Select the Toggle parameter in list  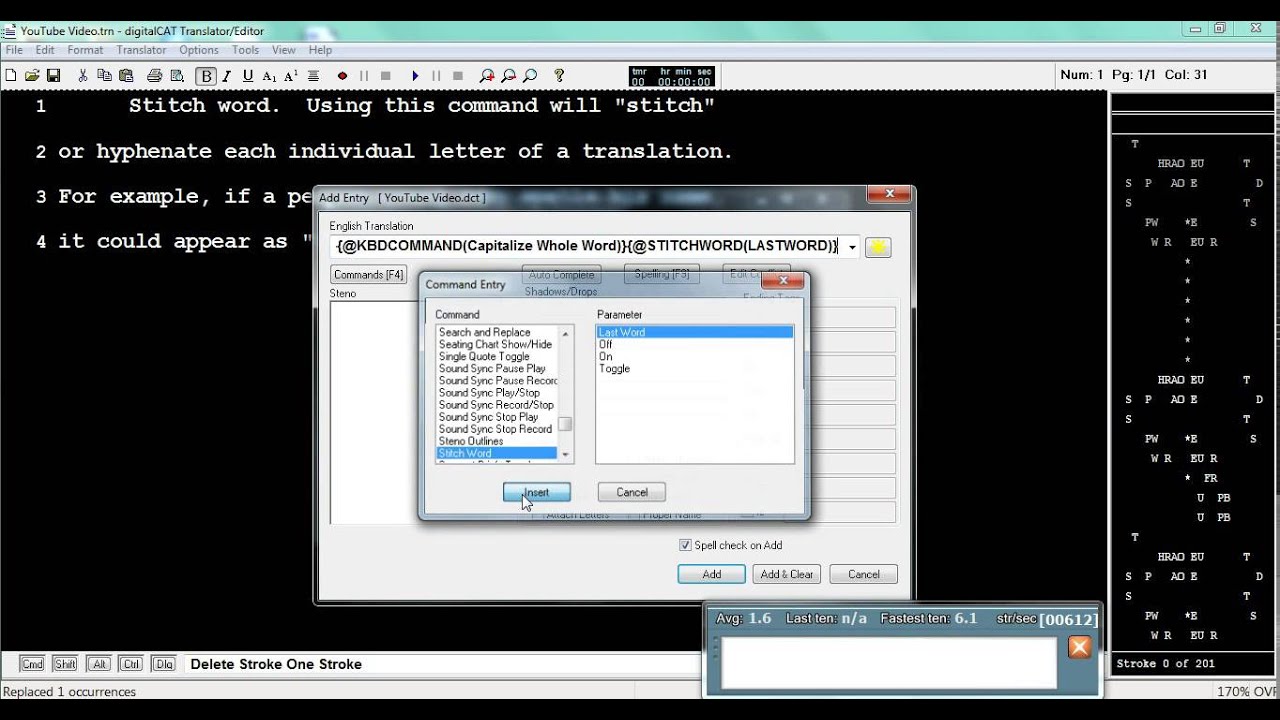pyautogui.click(x=614, y=369)
